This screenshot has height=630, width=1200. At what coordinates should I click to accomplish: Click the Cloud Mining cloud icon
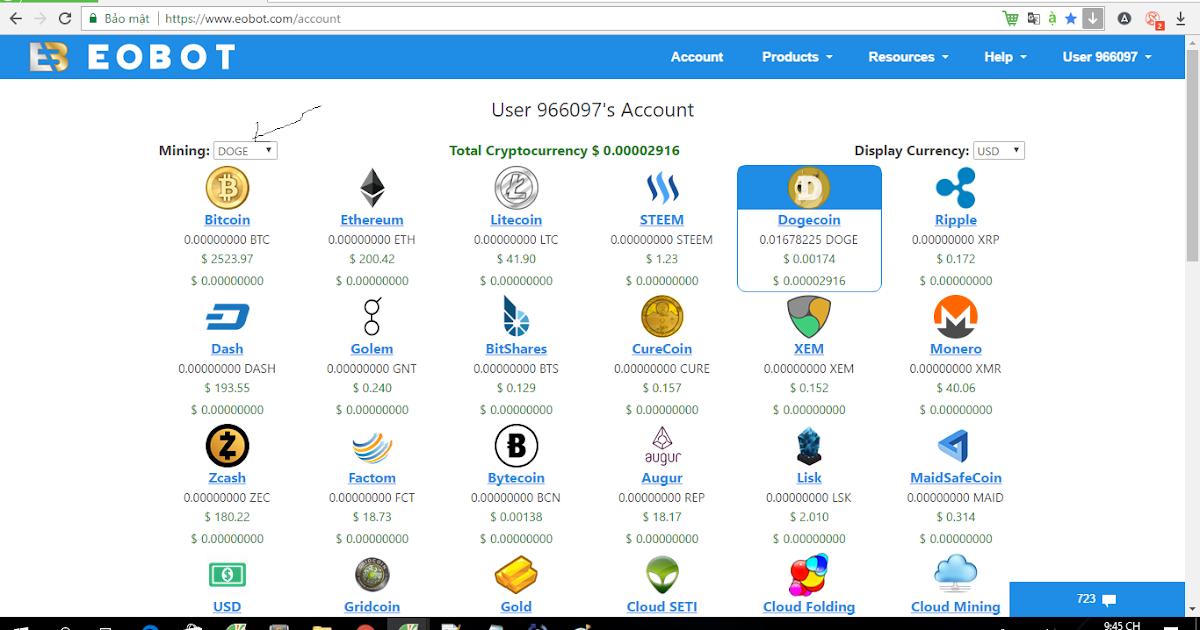(955, 575)
